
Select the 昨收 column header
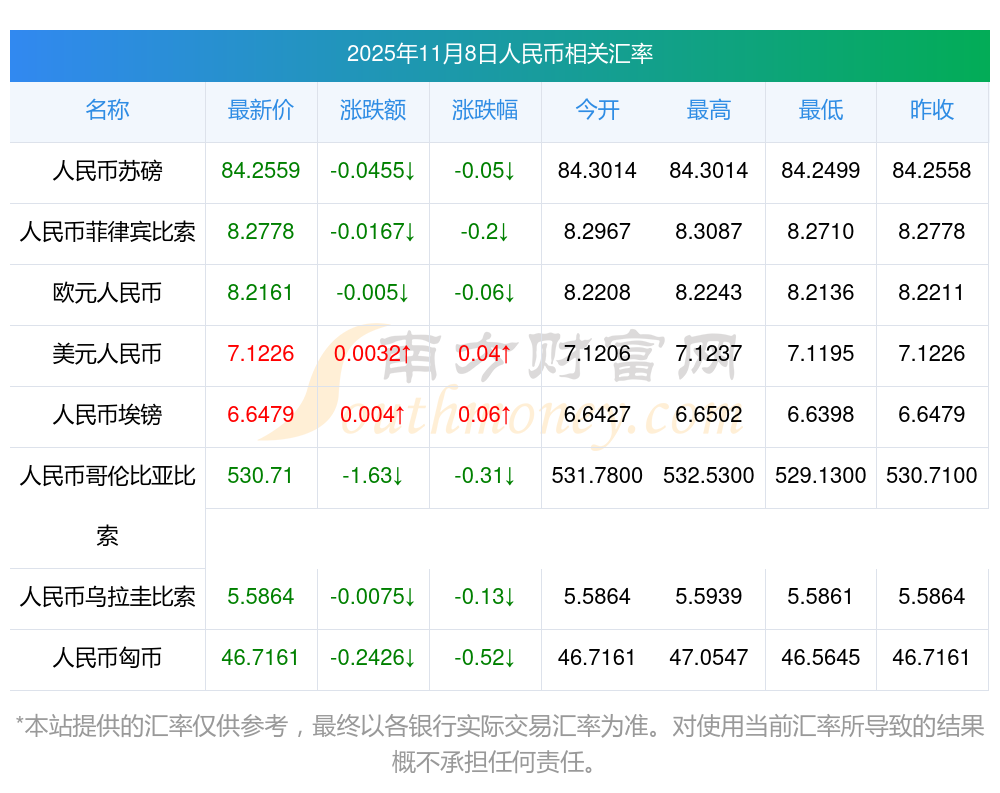pos(932,110)
